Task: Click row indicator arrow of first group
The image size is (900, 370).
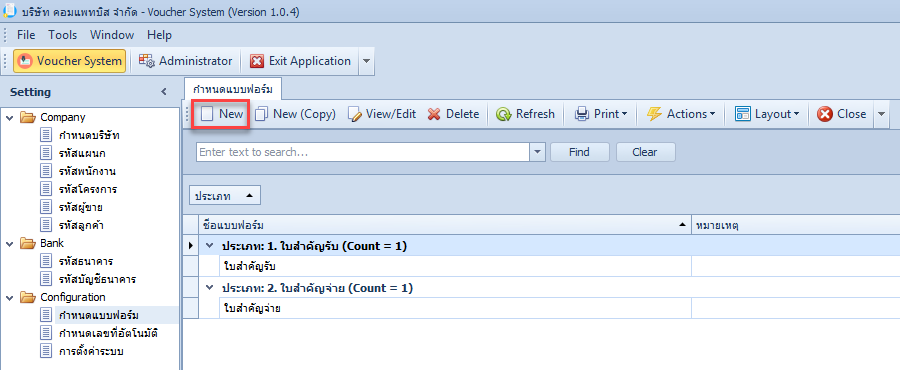Action: 191,246
